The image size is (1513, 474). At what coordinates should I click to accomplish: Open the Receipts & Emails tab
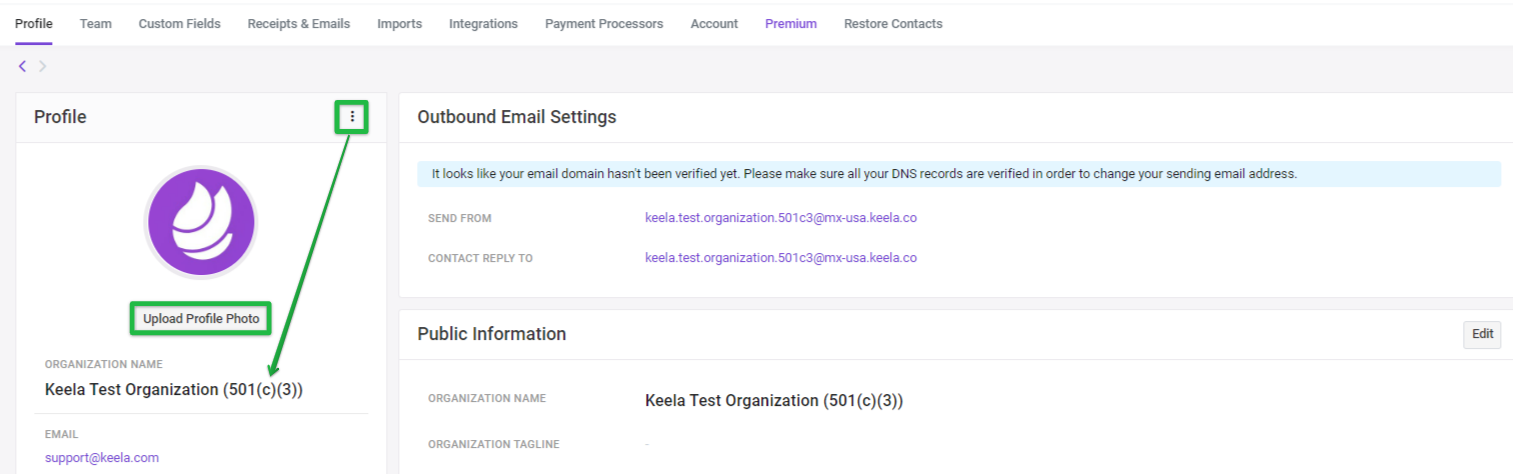pos(299,23)
